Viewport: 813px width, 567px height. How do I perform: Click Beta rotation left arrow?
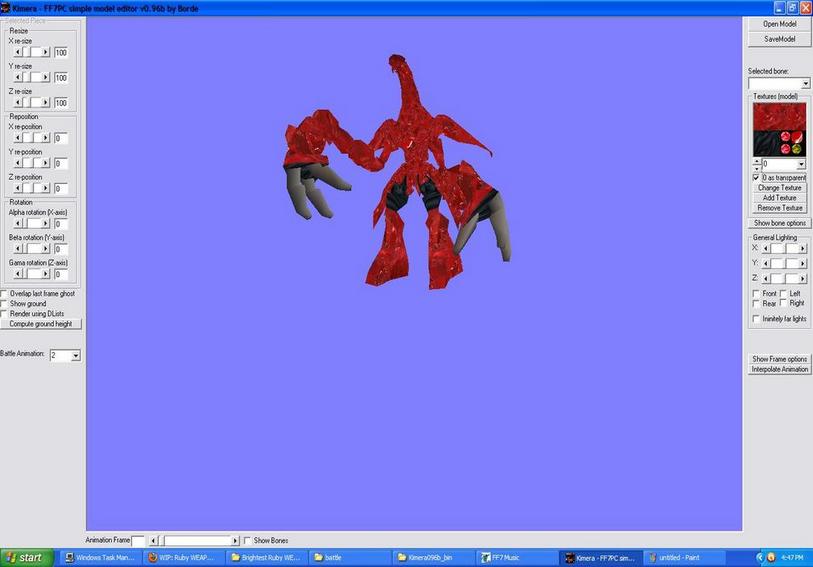[18, 249]
